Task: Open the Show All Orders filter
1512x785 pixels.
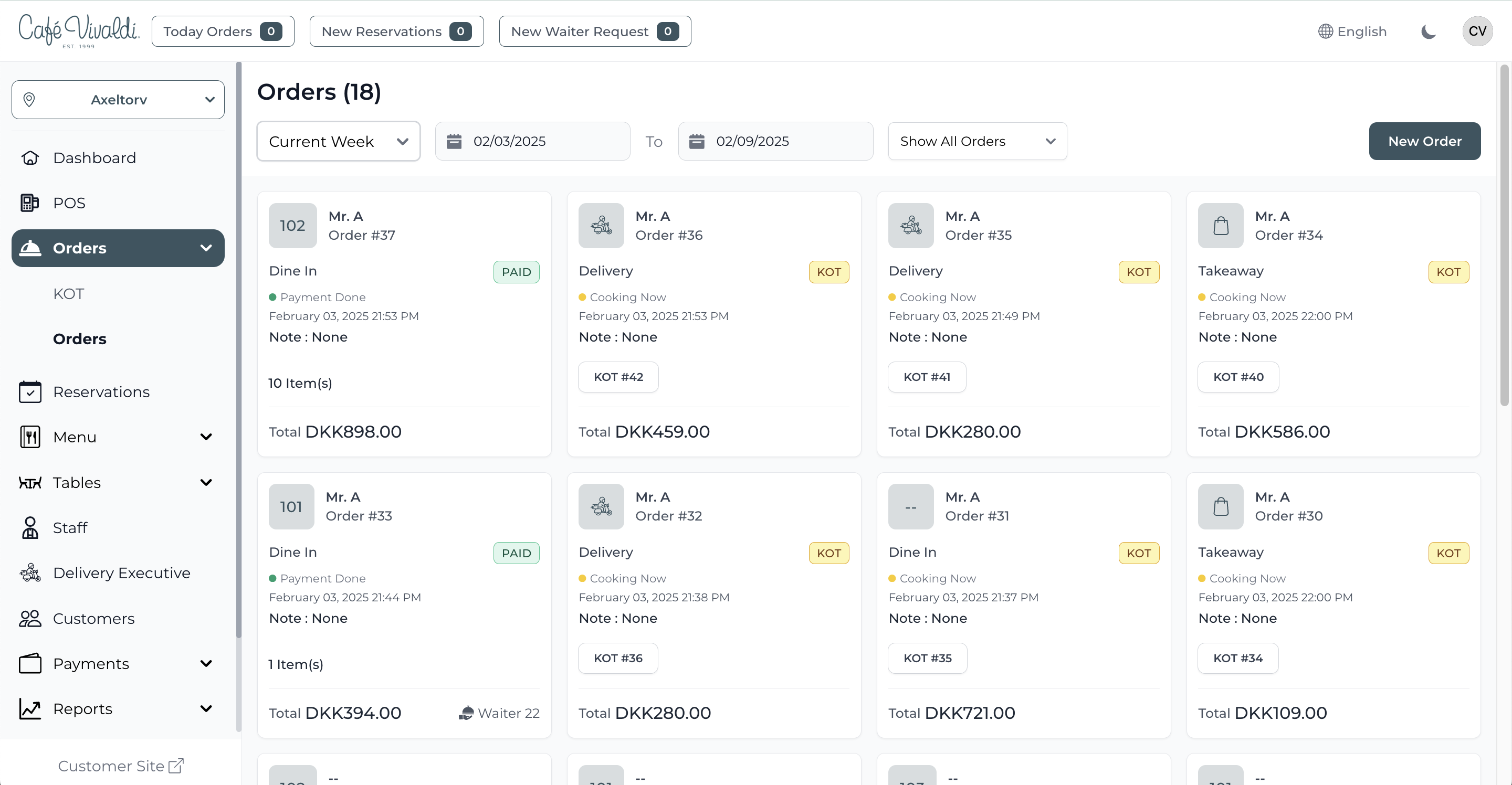Action: point(976,141)
